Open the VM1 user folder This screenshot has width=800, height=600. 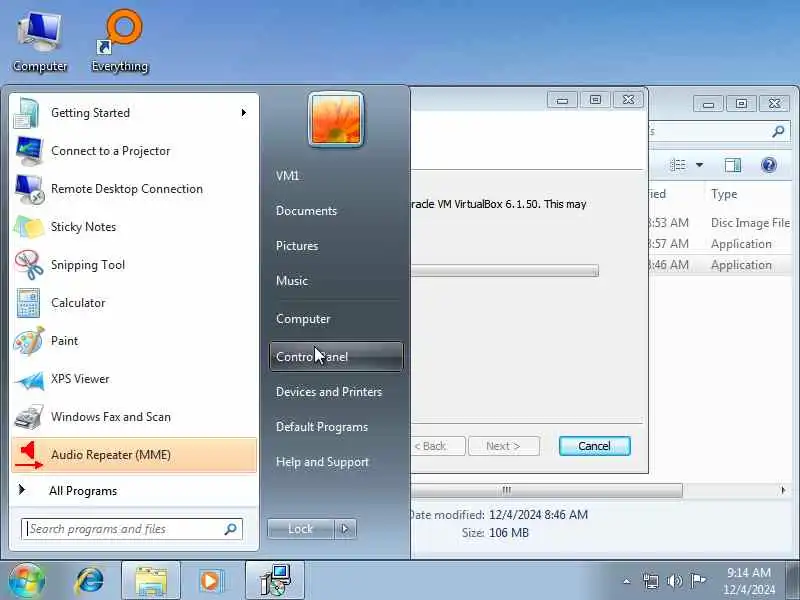tap(287, 176)
